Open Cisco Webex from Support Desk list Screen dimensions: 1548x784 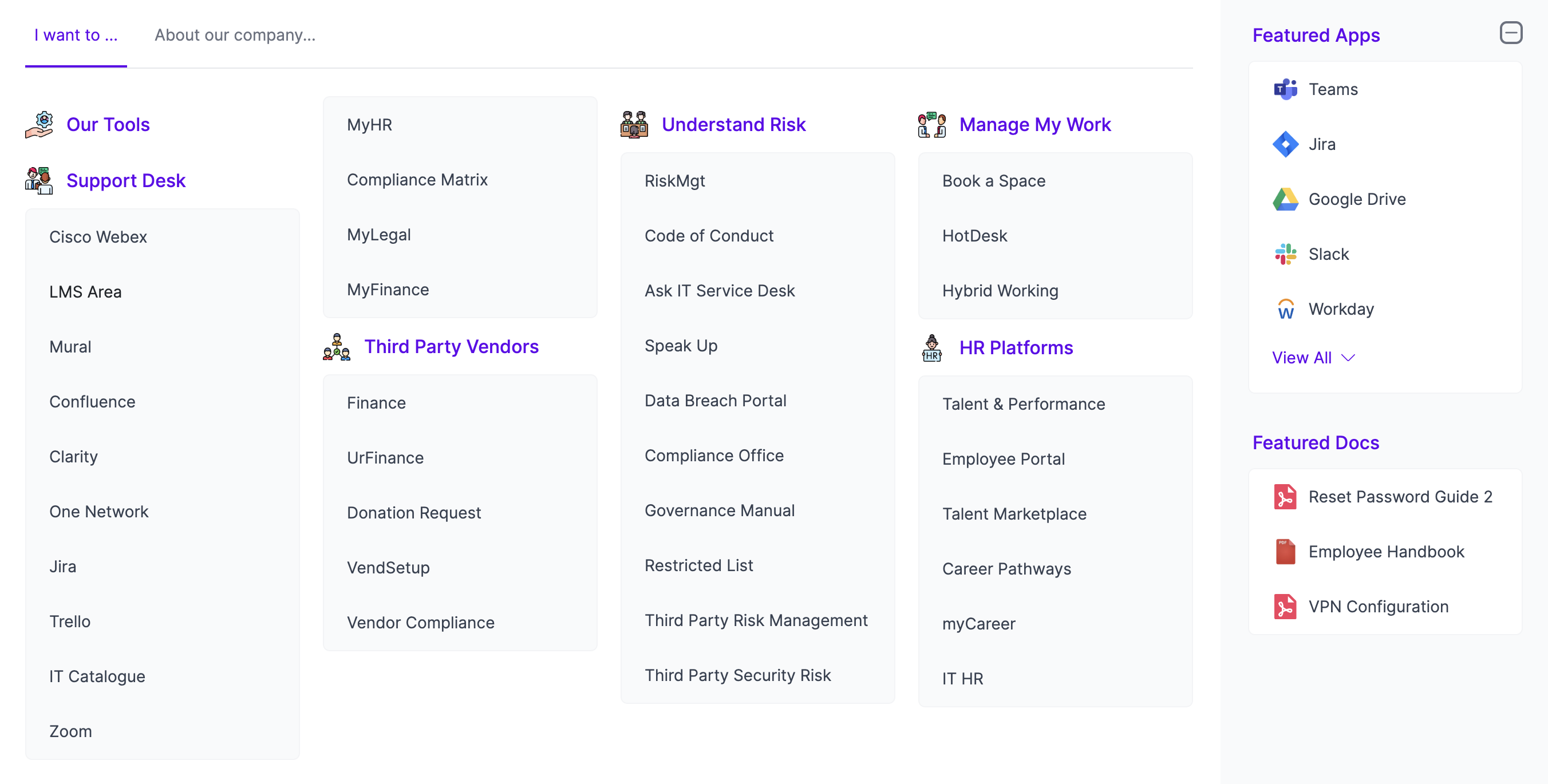click(98, 237)
